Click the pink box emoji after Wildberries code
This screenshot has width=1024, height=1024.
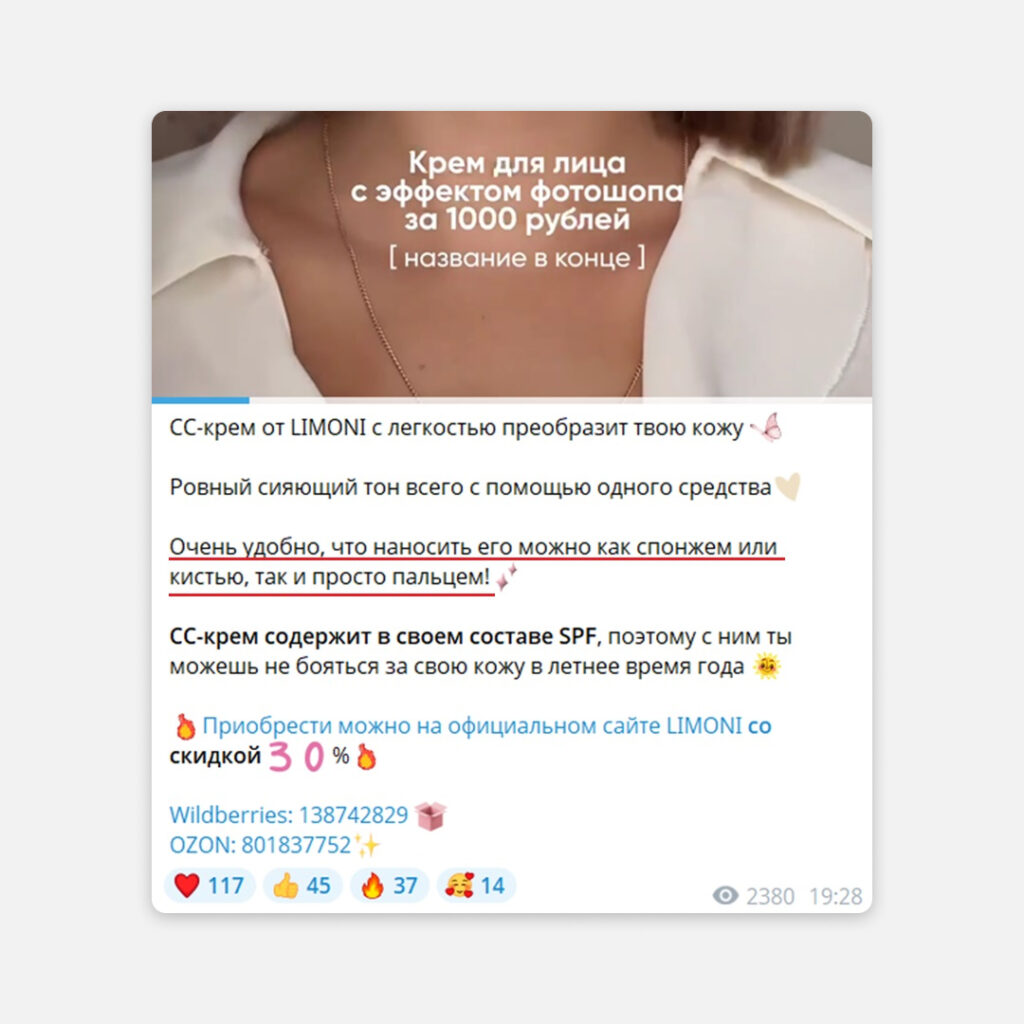tap(431, 815)
